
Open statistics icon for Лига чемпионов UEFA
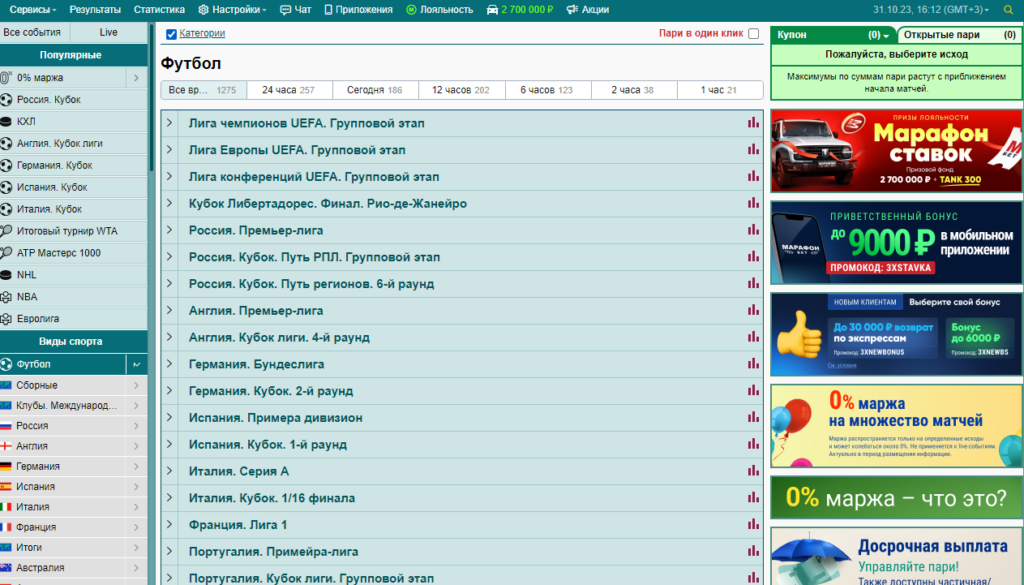753,123
